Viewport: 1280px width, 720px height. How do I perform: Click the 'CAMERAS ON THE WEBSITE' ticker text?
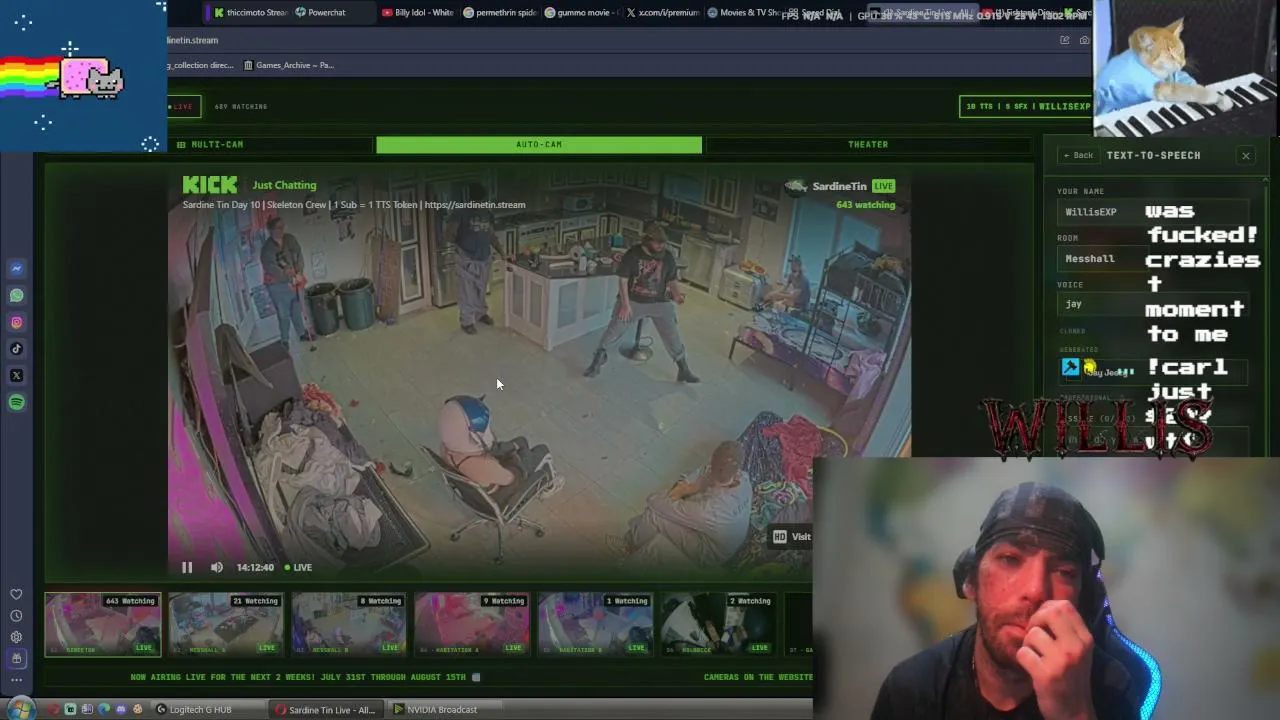click(758, 677)
